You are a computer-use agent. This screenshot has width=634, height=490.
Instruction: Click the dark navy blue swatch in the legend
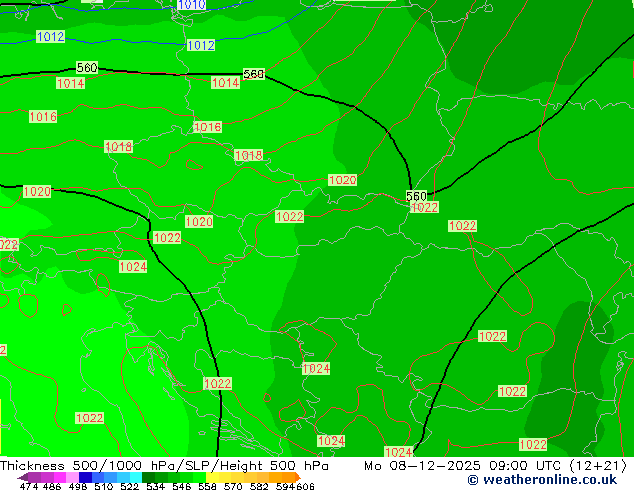84,477
